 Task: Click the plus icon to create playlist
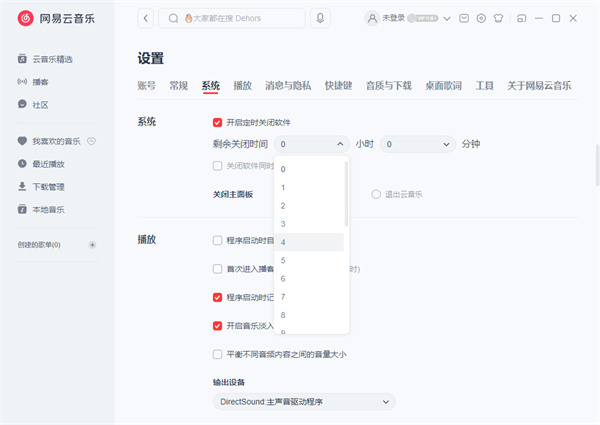[x=92, y=245]
